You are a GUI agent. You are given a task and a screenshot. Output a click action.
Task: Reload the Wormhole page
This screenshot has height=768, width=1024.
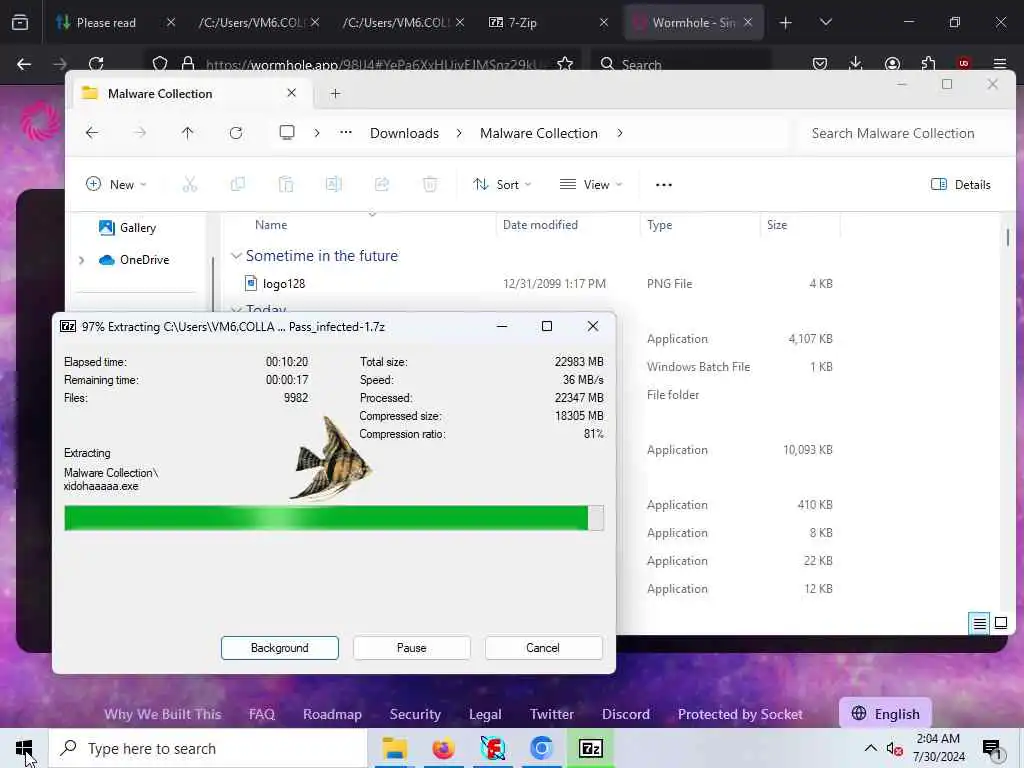pyautogui.click(x=96, y=64)
